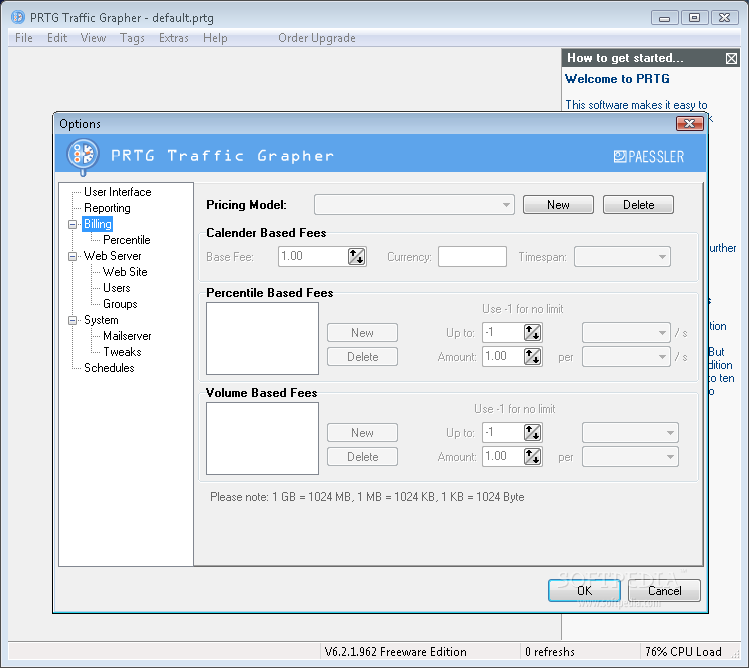Click the PRTG app icon in title bar
Image resolution: width=749 pixels, height=668 pixels.
(x=18, y=18)
